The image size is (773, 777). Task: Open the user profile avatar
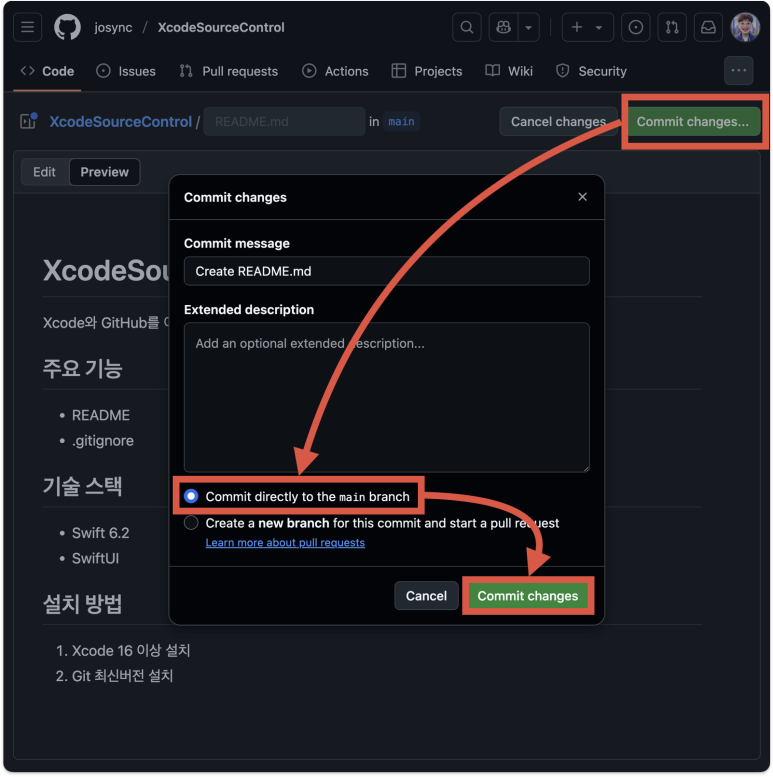tap(745, 27)
